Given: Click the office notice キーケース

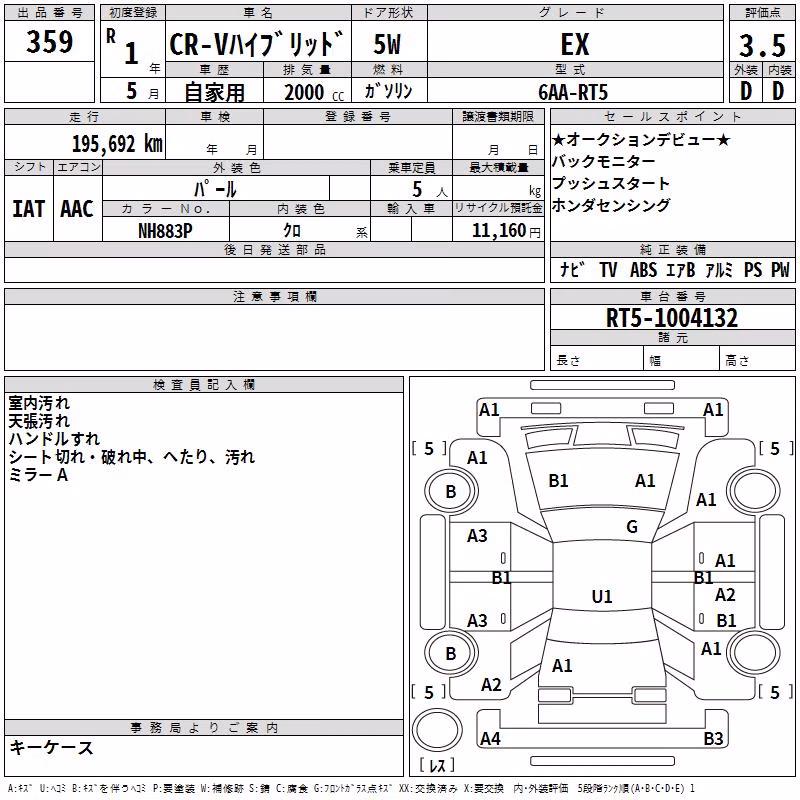Looking at the screenshot, I should coord(52,747).
